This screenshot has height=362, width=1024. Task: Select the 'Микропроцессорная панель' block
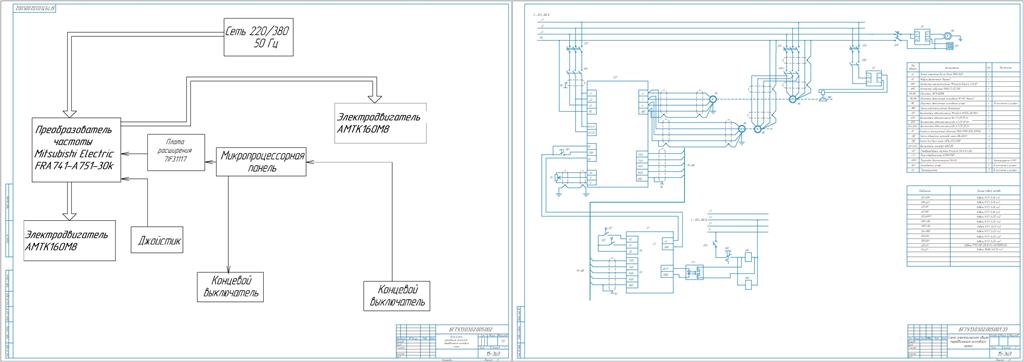[262, 161]
